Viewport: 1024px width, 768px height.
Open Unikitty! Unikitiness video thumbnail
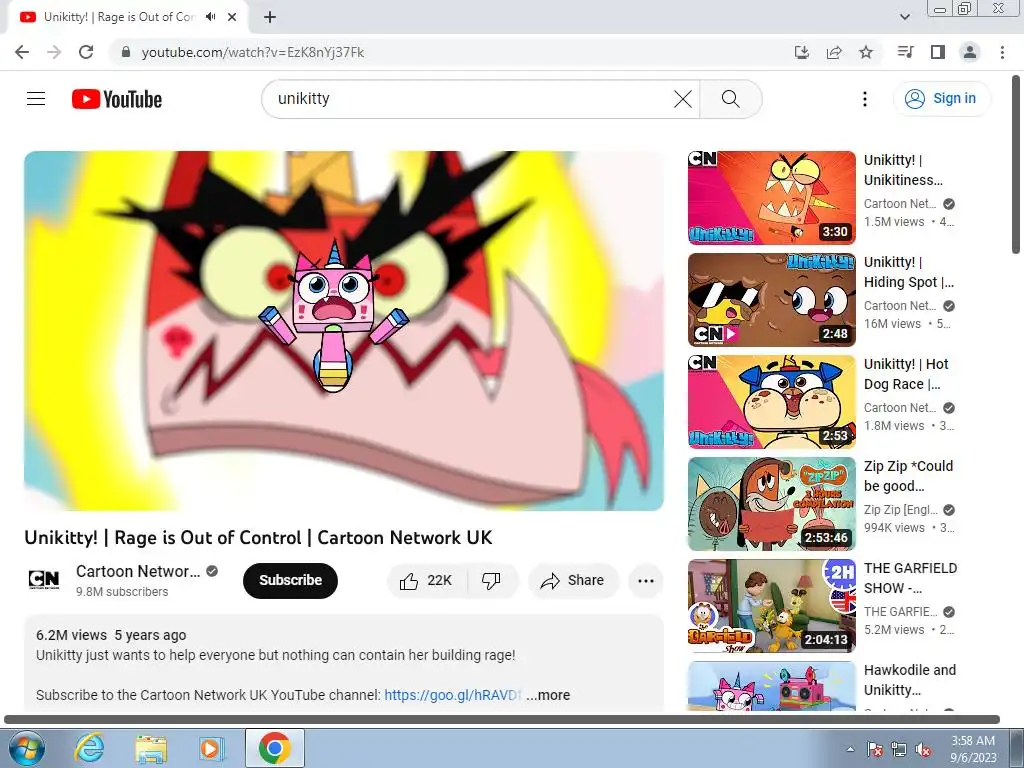point(771,198)
